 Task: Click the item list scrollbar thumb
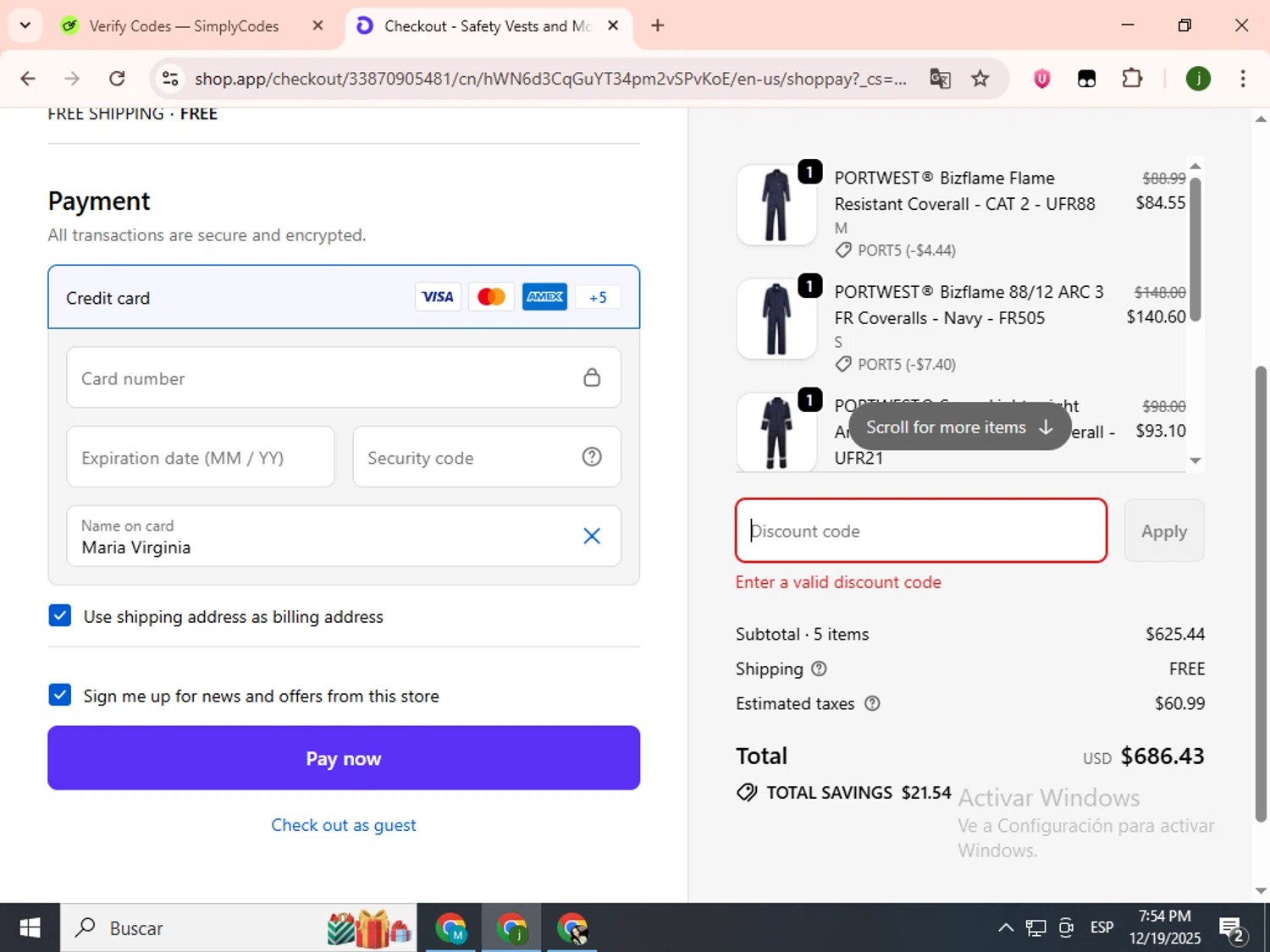1195,249
